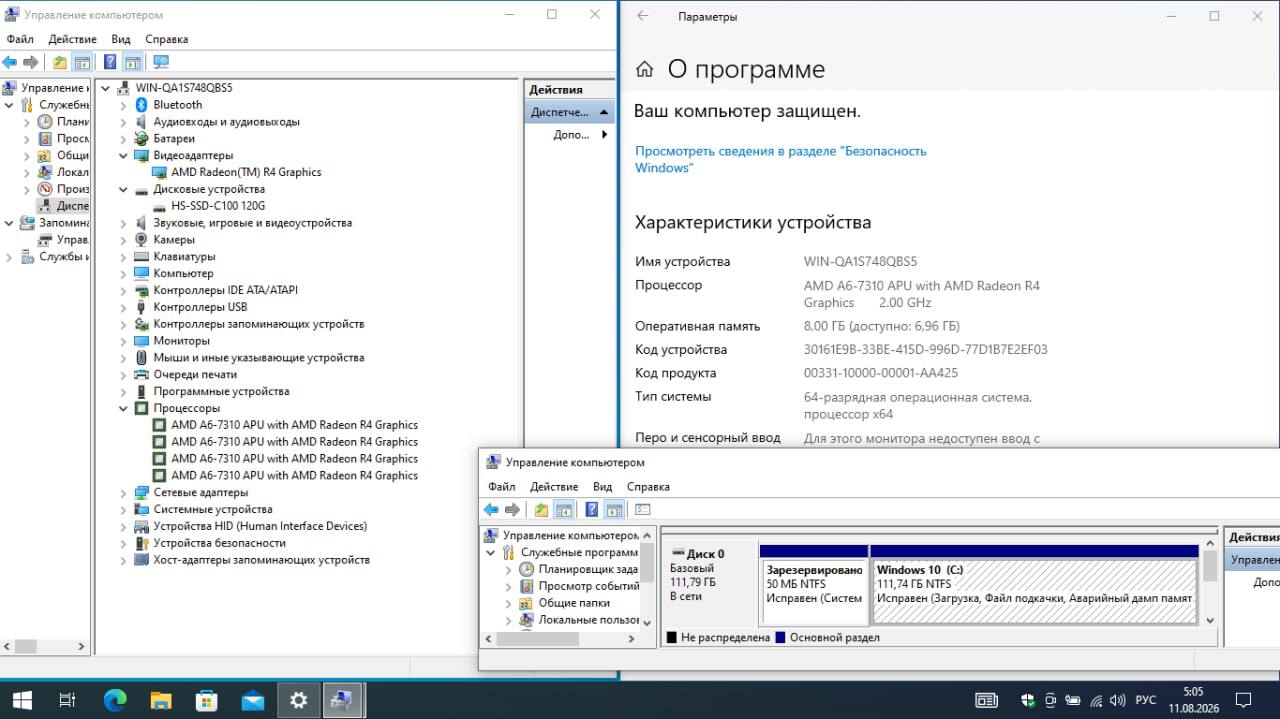Screen dimensions: 1280x719
Task: Click Back arrow in Disk Management window toolbar
Action: [x=491, y=510]
